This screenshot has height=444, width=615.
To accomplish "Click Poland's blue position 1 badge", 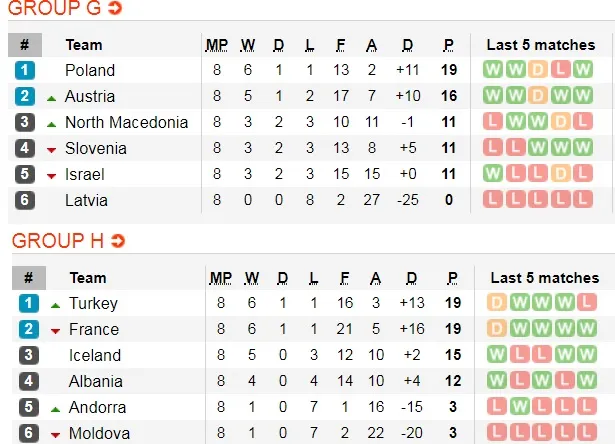I will click(25, 70).
